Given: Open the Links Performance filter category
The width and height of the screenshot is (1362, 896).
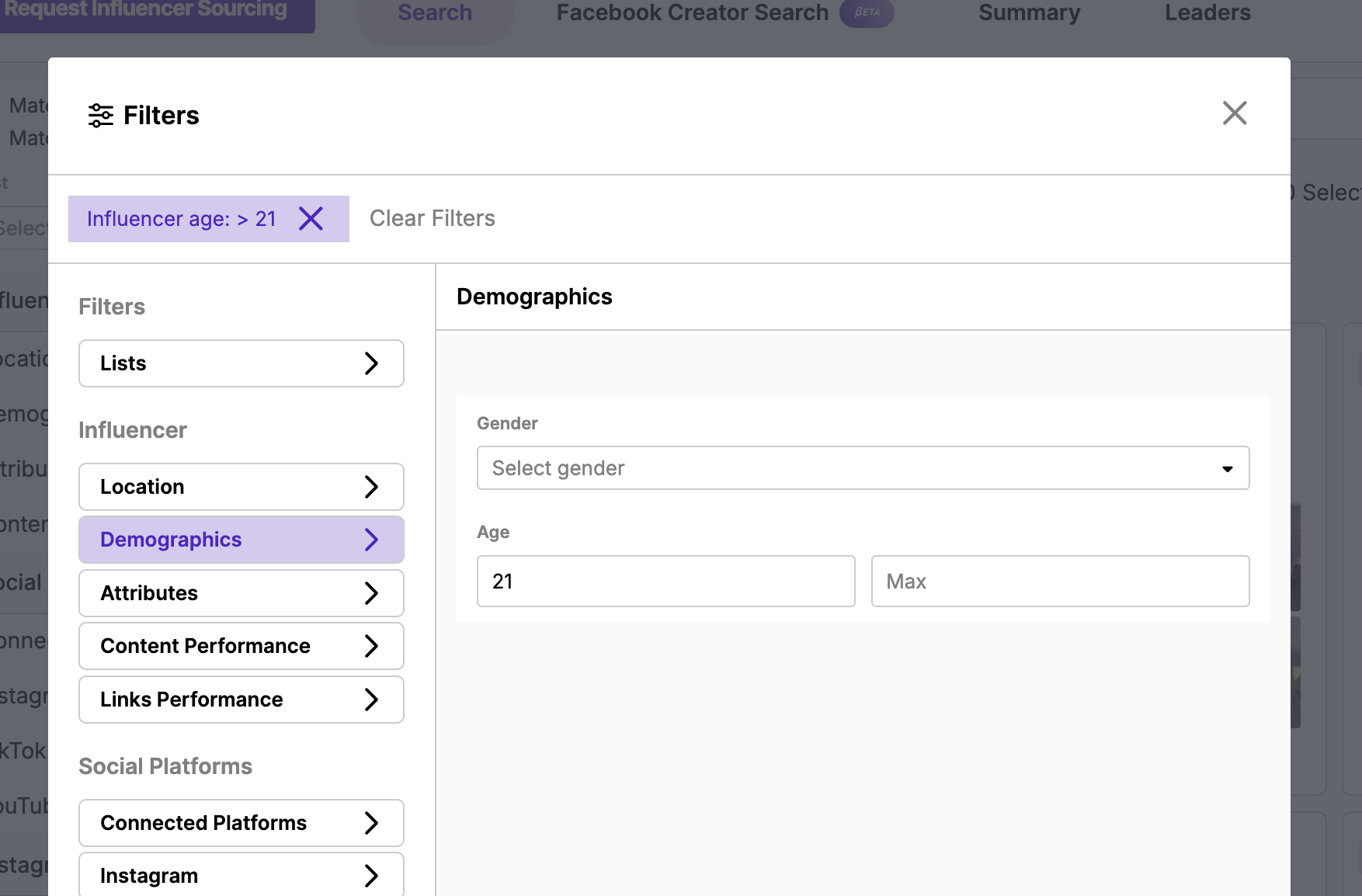Looking at the screenshot, I should click(x=241, y=700).
